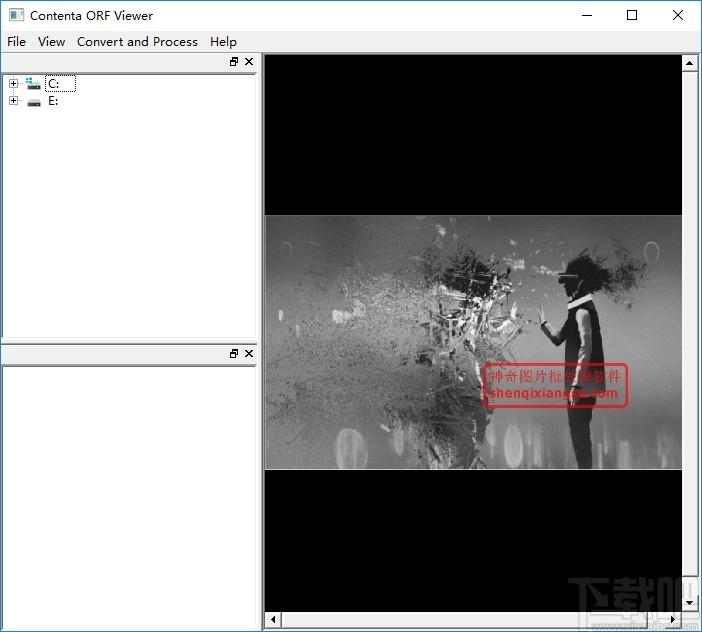The height and width of the screenshot is (632, 702).
Task: Open the Convert and Process menu
Action: 137,42
